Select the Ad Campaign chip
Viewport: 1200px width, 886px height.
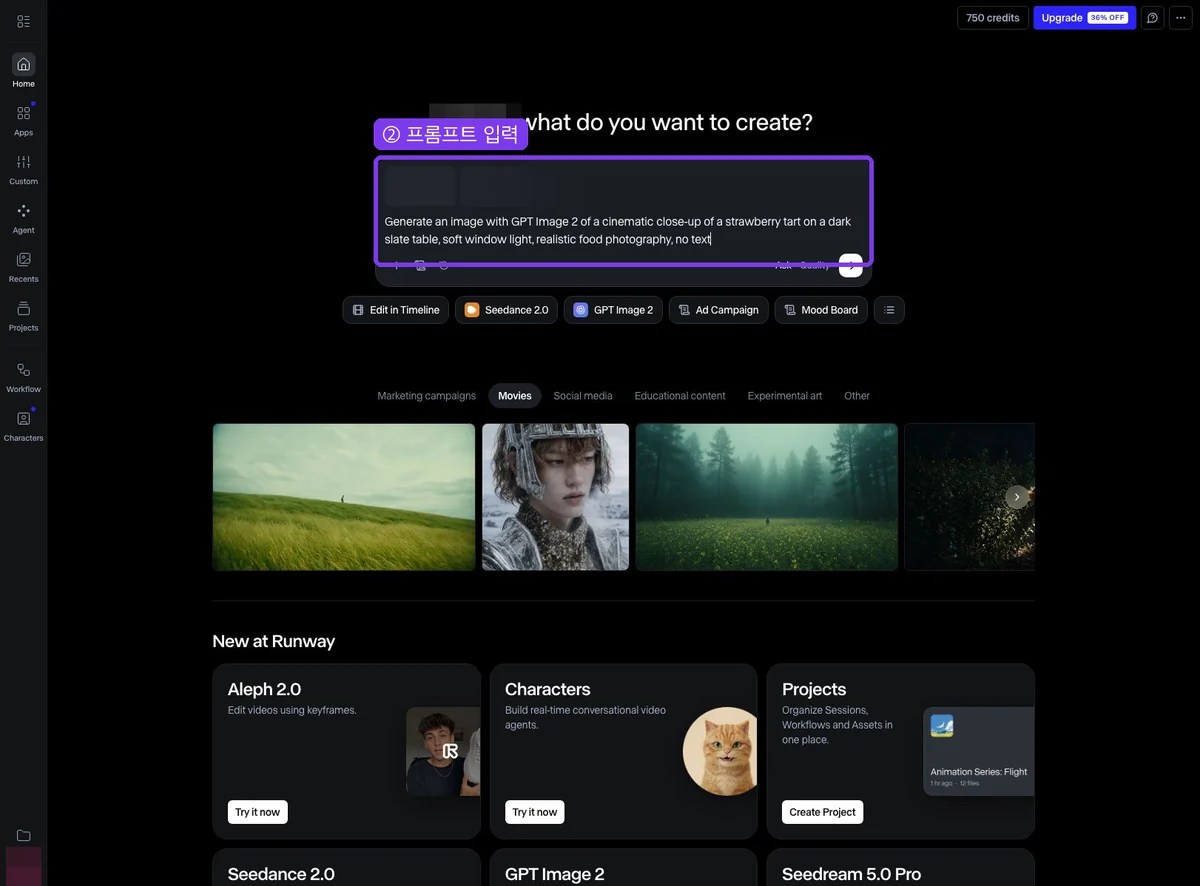(719, 310)
